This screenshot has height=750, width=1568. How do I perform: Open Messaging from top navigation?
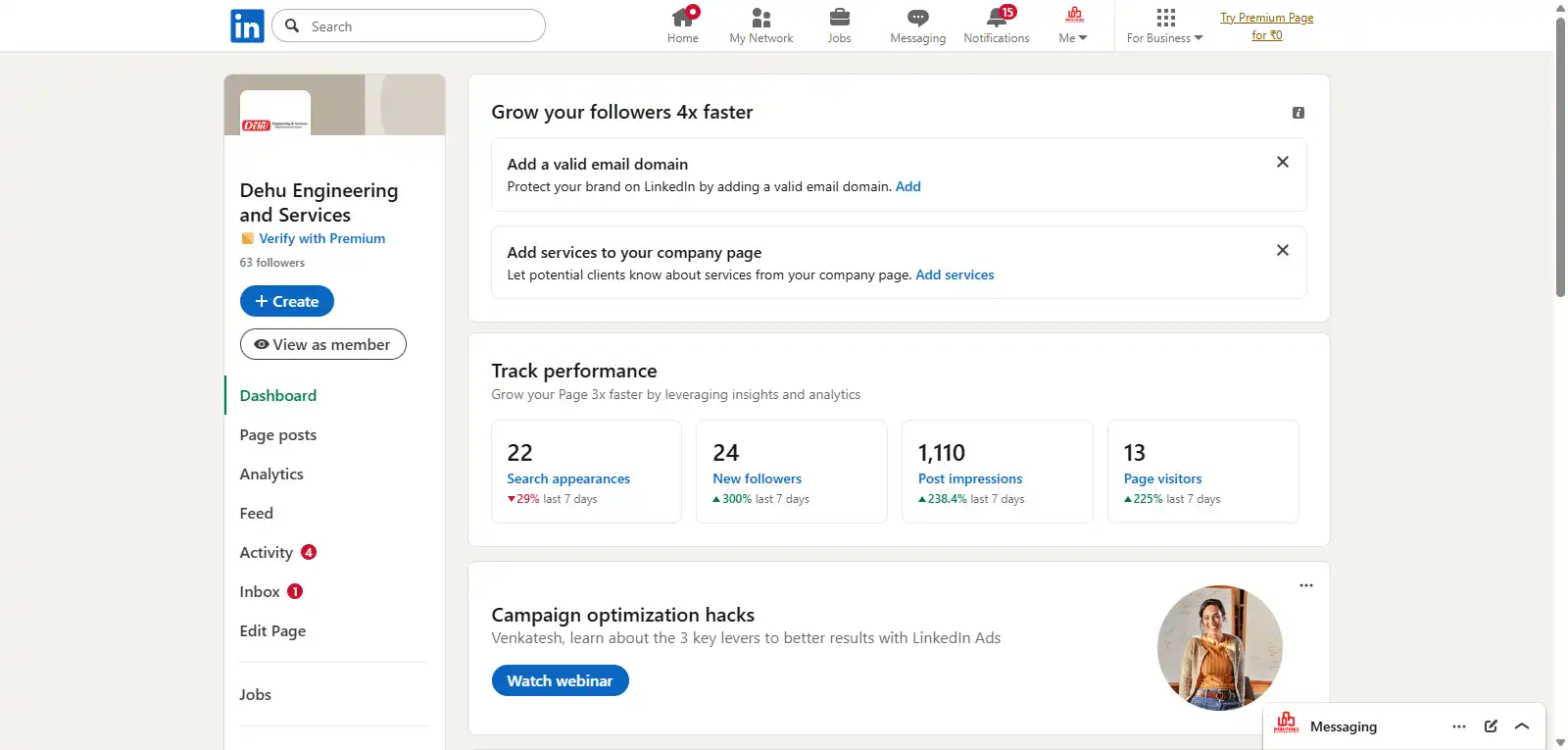(918, 25)
